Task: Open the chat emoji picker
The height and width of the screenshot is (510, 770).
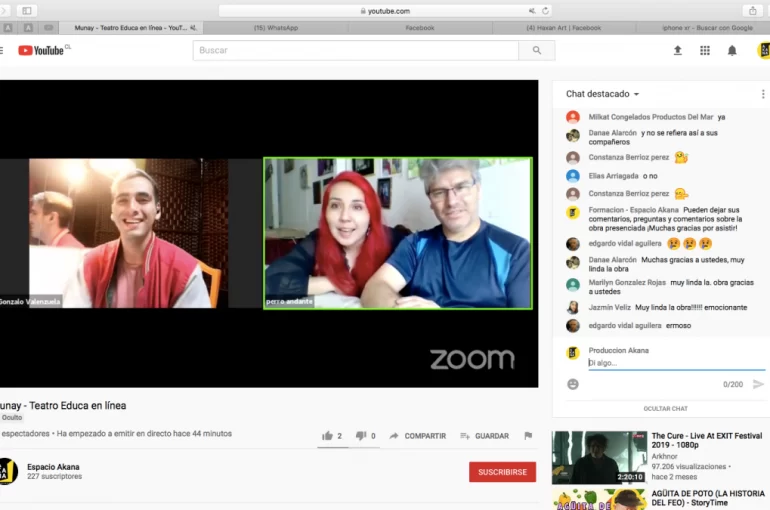Action: [x=573, y=384]
